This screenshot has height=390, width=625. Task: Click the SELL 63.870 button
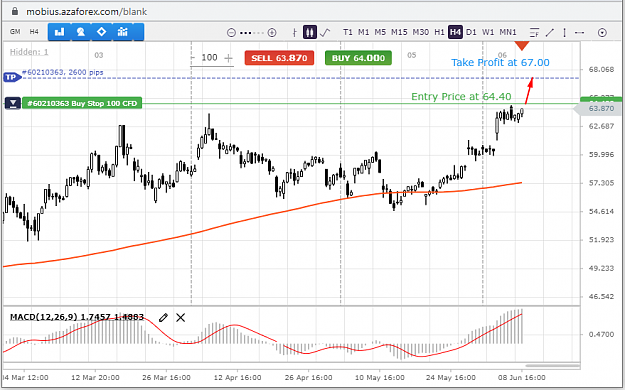point(279,58)
